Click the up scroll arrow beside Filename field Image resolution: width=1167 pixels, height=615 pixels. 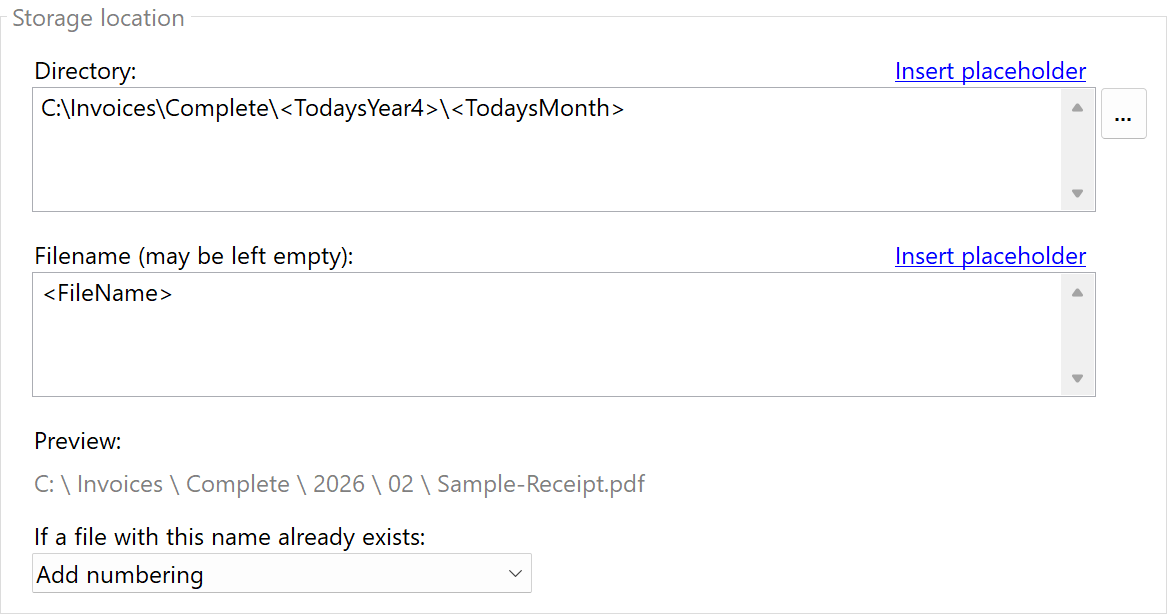(1077, 291)
